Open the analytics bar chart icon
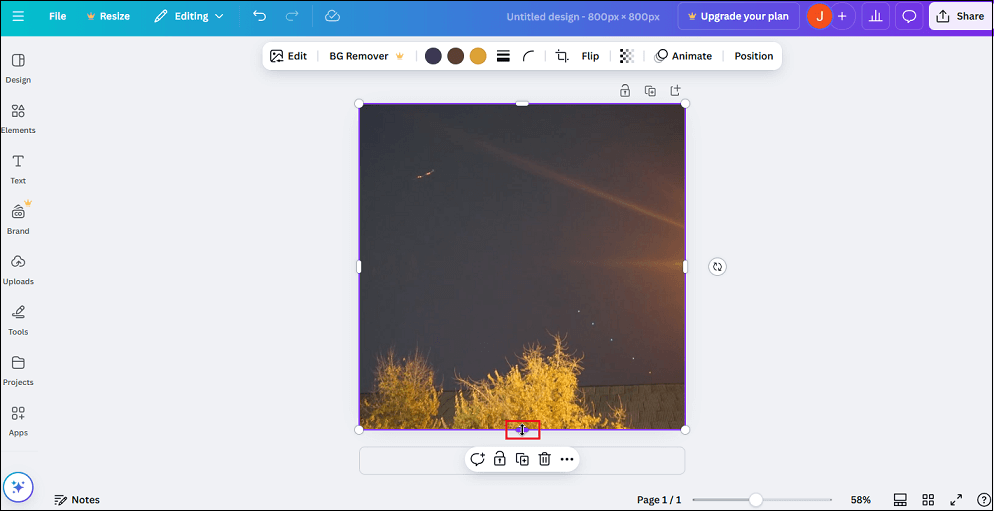 tap(875, 16)
